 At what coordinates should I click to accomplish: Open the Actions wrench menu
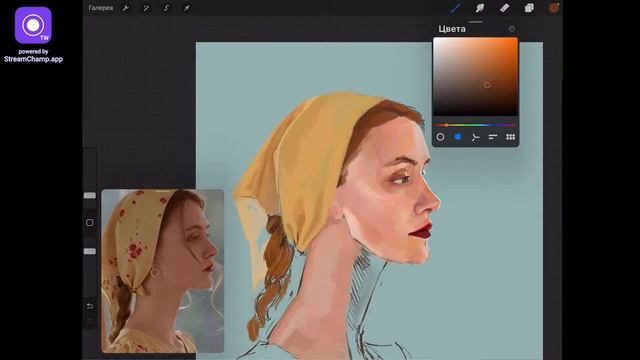(126, 8)
